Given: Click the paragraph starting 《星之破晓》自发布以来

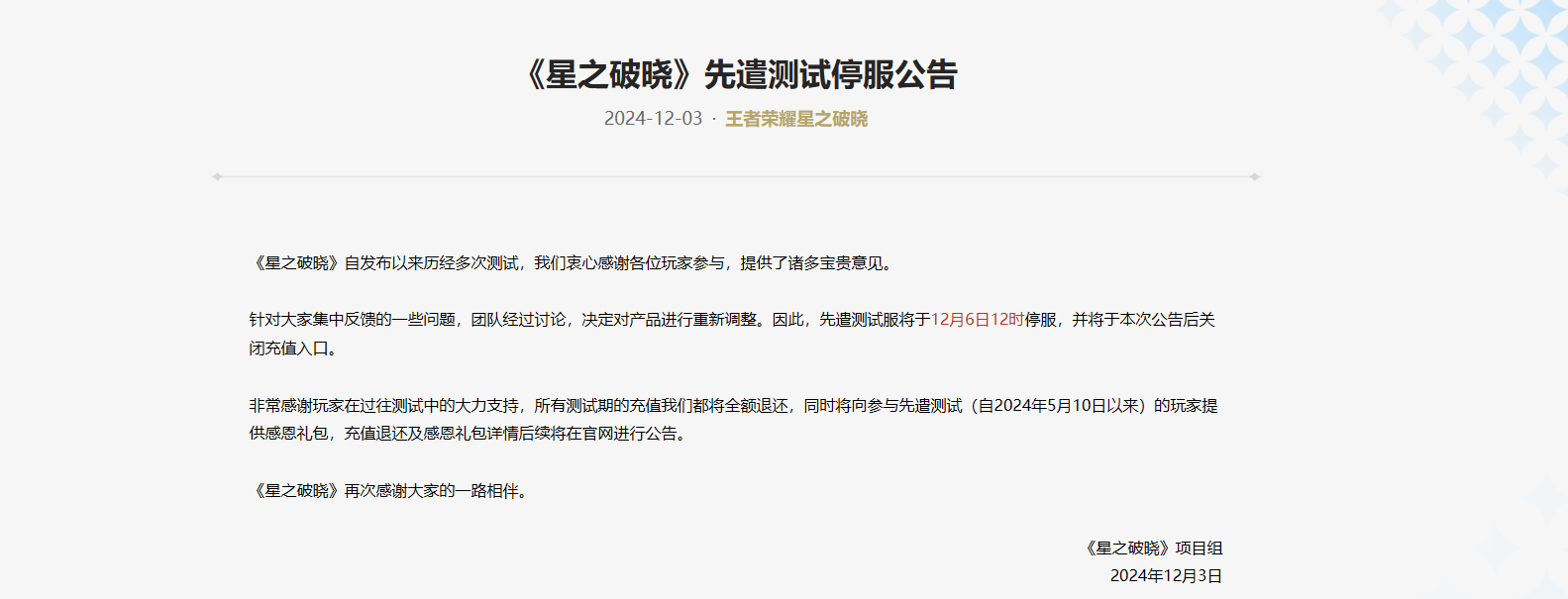Looking at the screenshot, I should pos(574,263).
